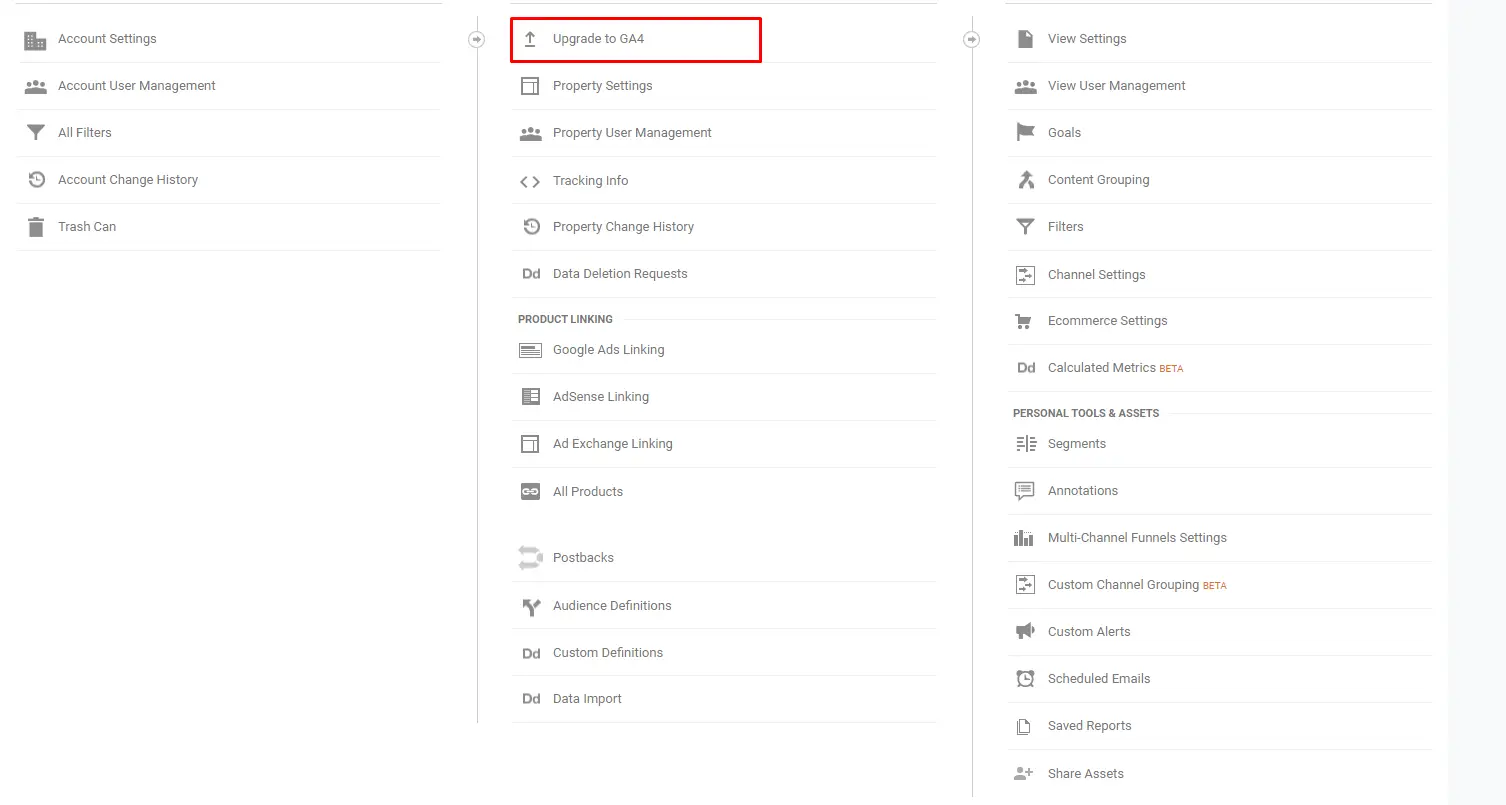Click the View Settings document icon
This screenshot has height=805, width=1506.
[1025, 39]
